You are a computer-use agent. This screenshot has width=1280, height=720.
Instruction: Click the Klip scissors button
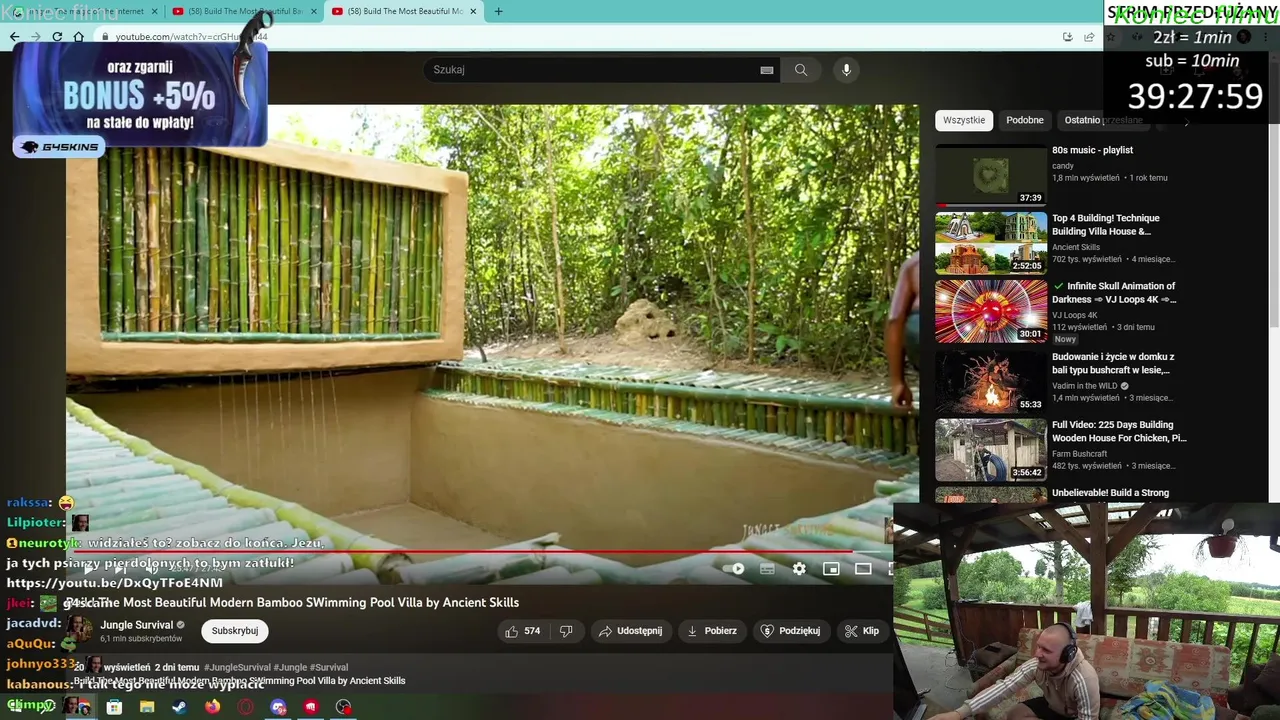click(x=862, y=631)
